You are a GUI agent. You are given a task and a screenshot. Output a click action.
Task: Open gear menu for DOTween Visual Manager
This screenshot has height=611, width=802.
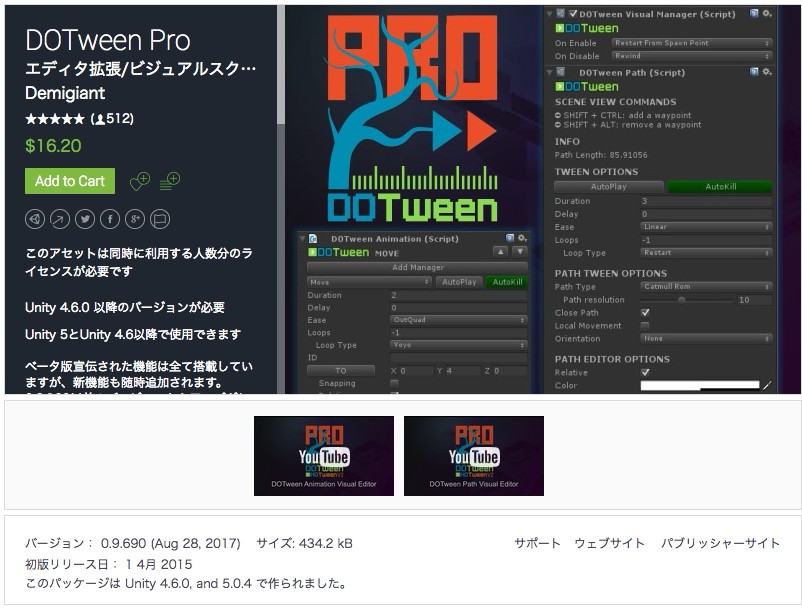767,14
